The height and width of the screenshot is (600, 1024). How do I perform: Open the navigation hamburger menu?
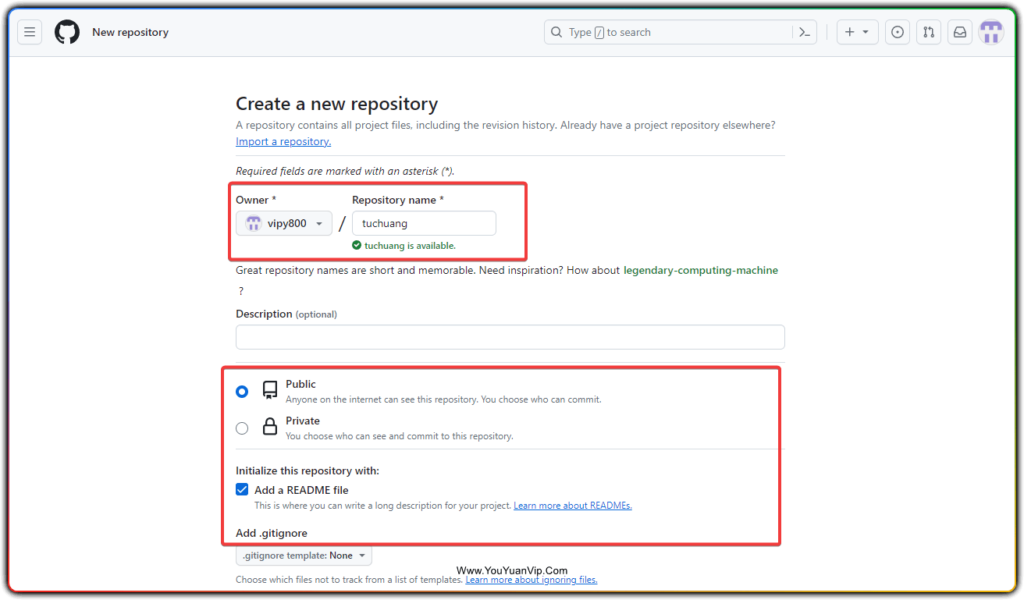click(29, 31)
